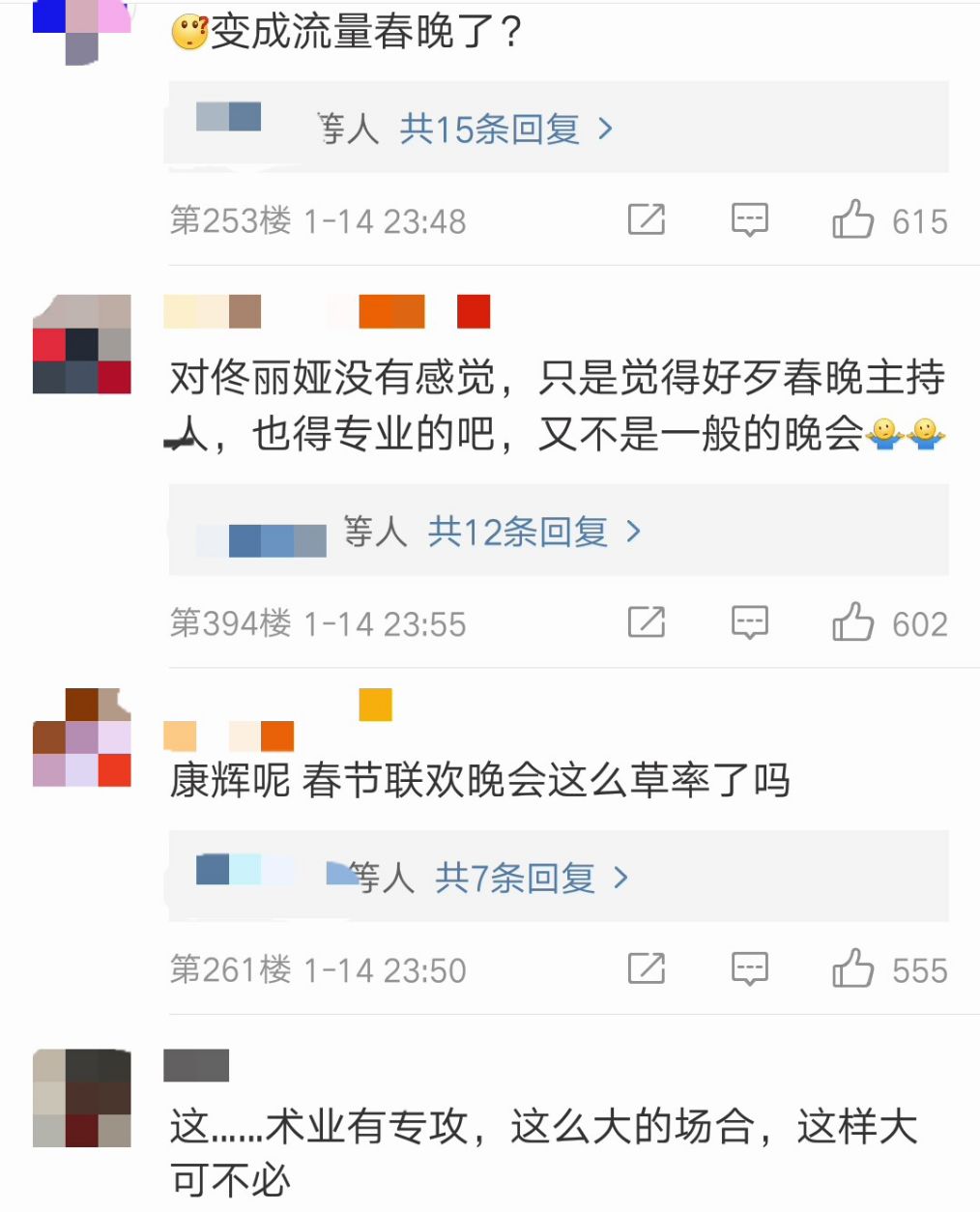
Task: Open avatar of 康辉呢 comment author
Action: [x=82, y=737]
